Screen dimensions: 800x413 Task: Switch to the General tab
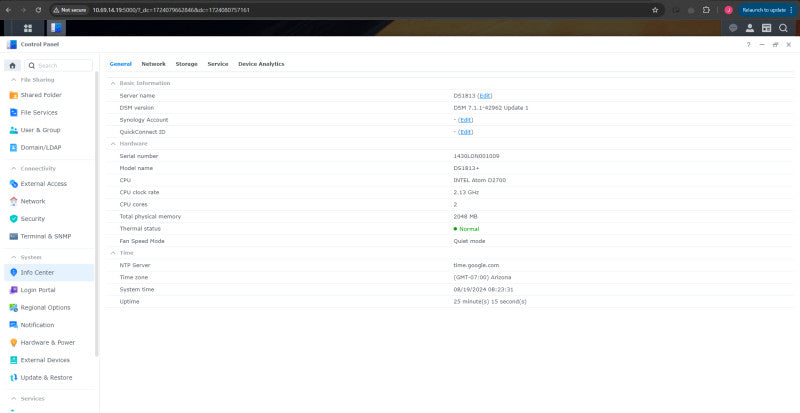120,64
